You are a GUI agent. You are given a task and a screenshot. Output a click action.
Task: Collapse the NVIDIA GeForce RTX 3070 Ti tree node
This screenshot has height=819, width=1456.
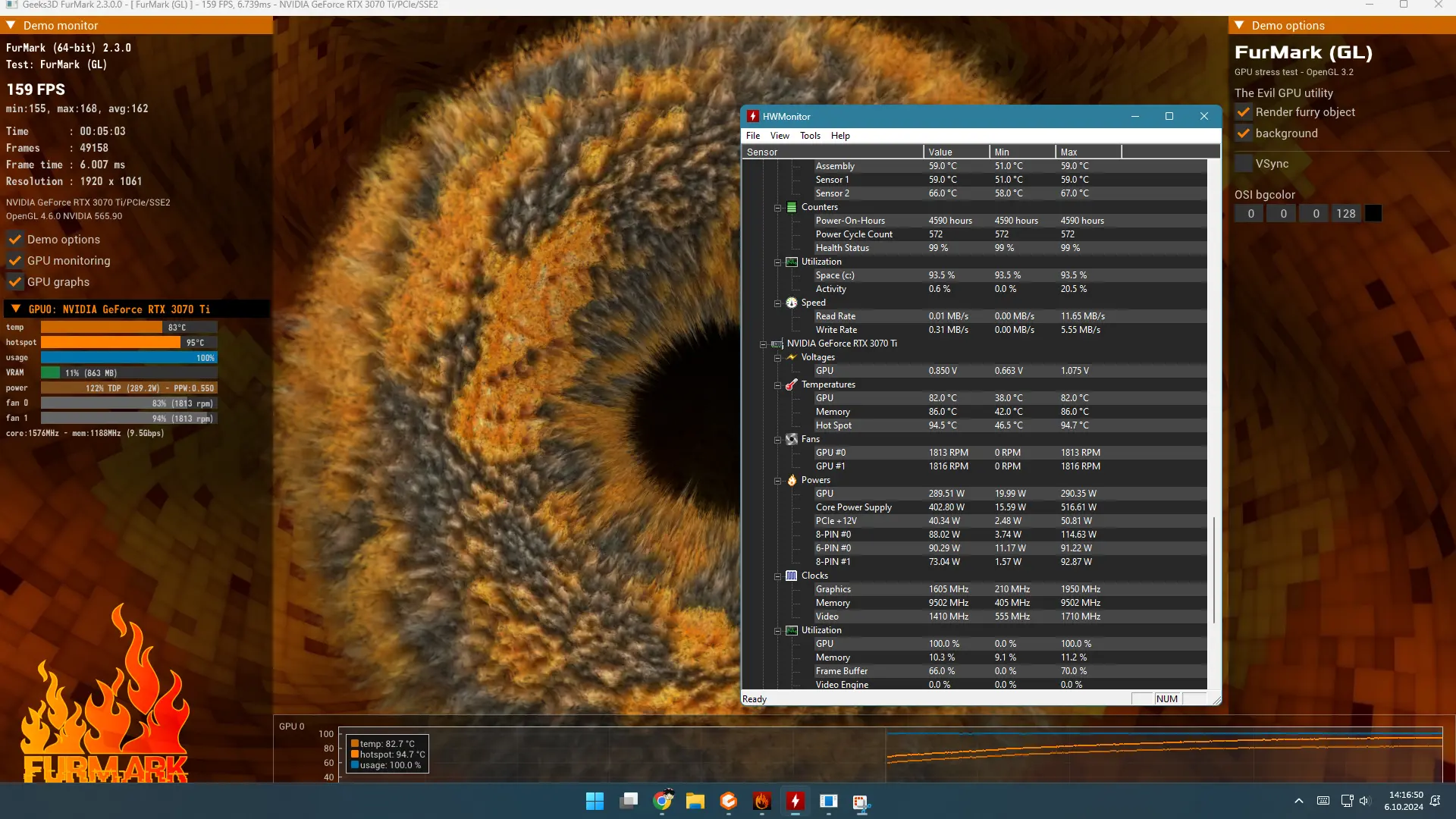(x=763, y=344)
